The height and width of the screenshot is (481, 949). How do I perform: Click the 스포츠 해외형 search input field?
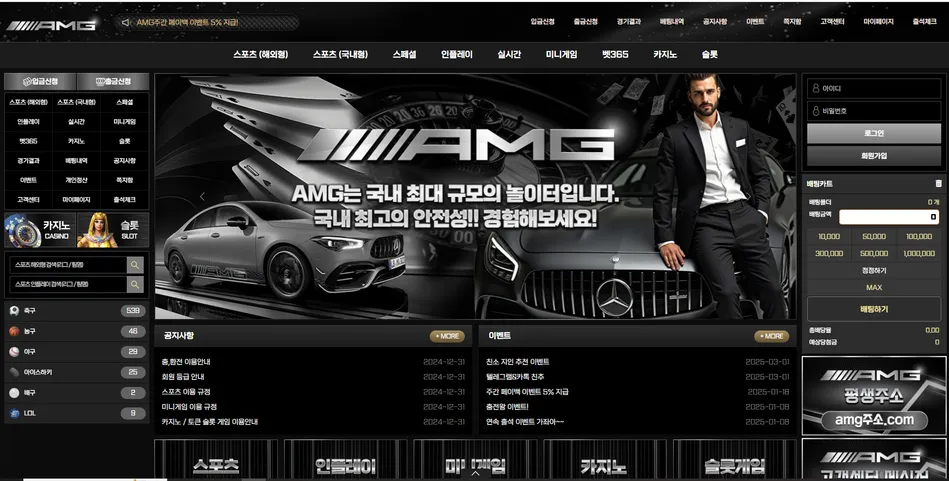[x=68, y=264]
